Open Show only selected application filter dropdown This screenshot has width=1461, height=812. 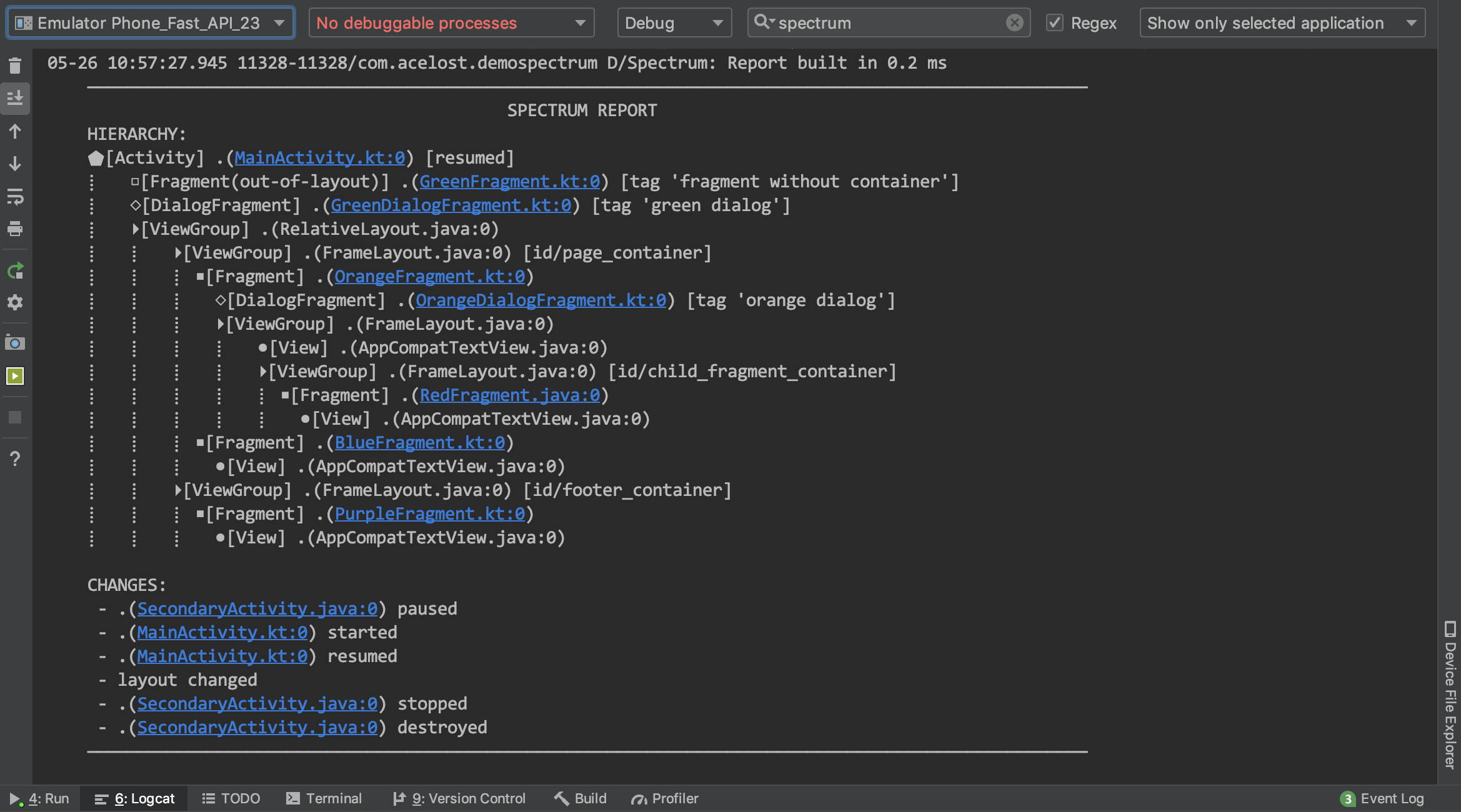coord(1282,23)
